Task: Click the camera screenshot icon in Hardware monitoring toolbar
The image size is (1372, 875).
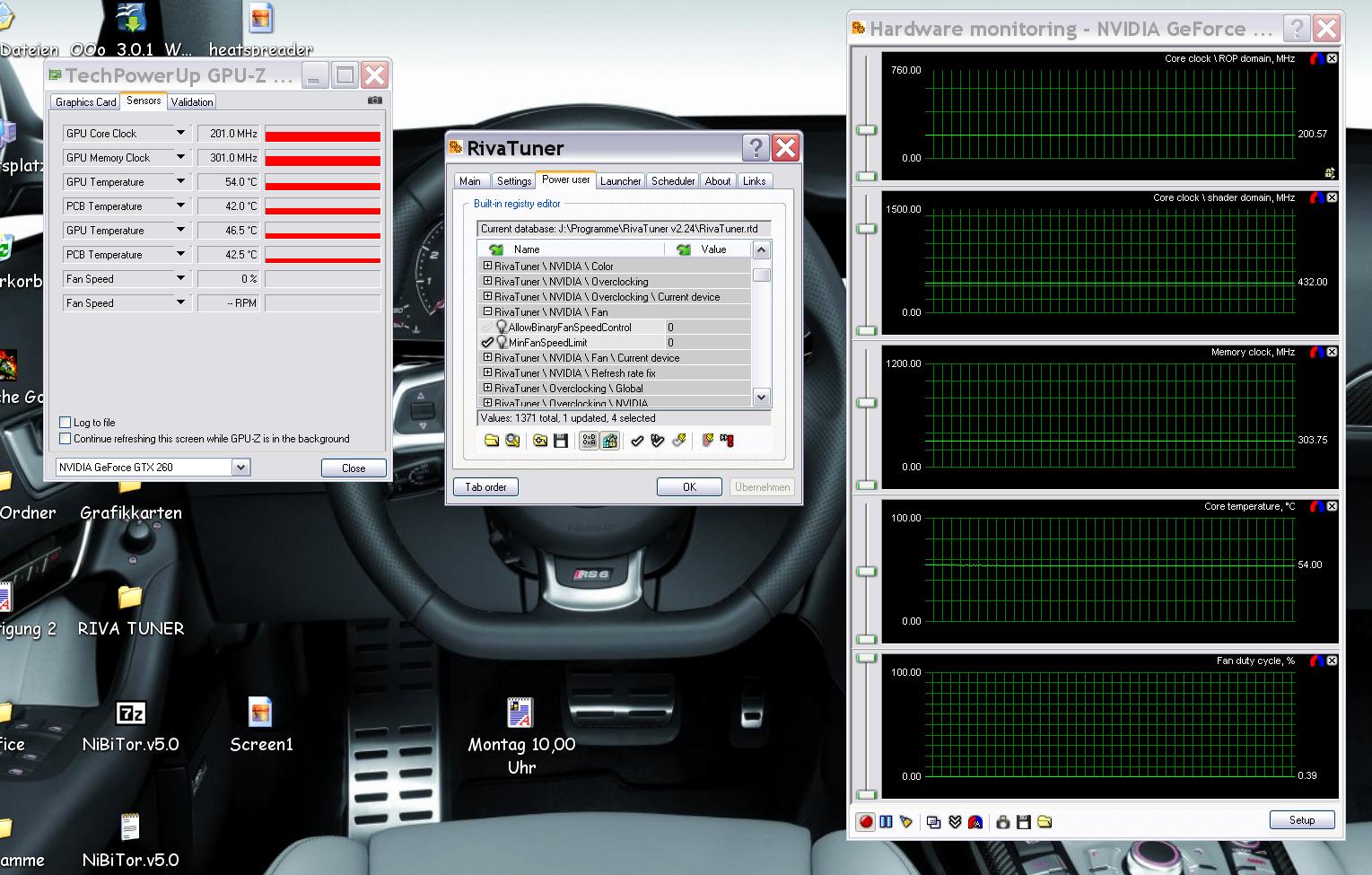Action: [x=1003, y=821]
